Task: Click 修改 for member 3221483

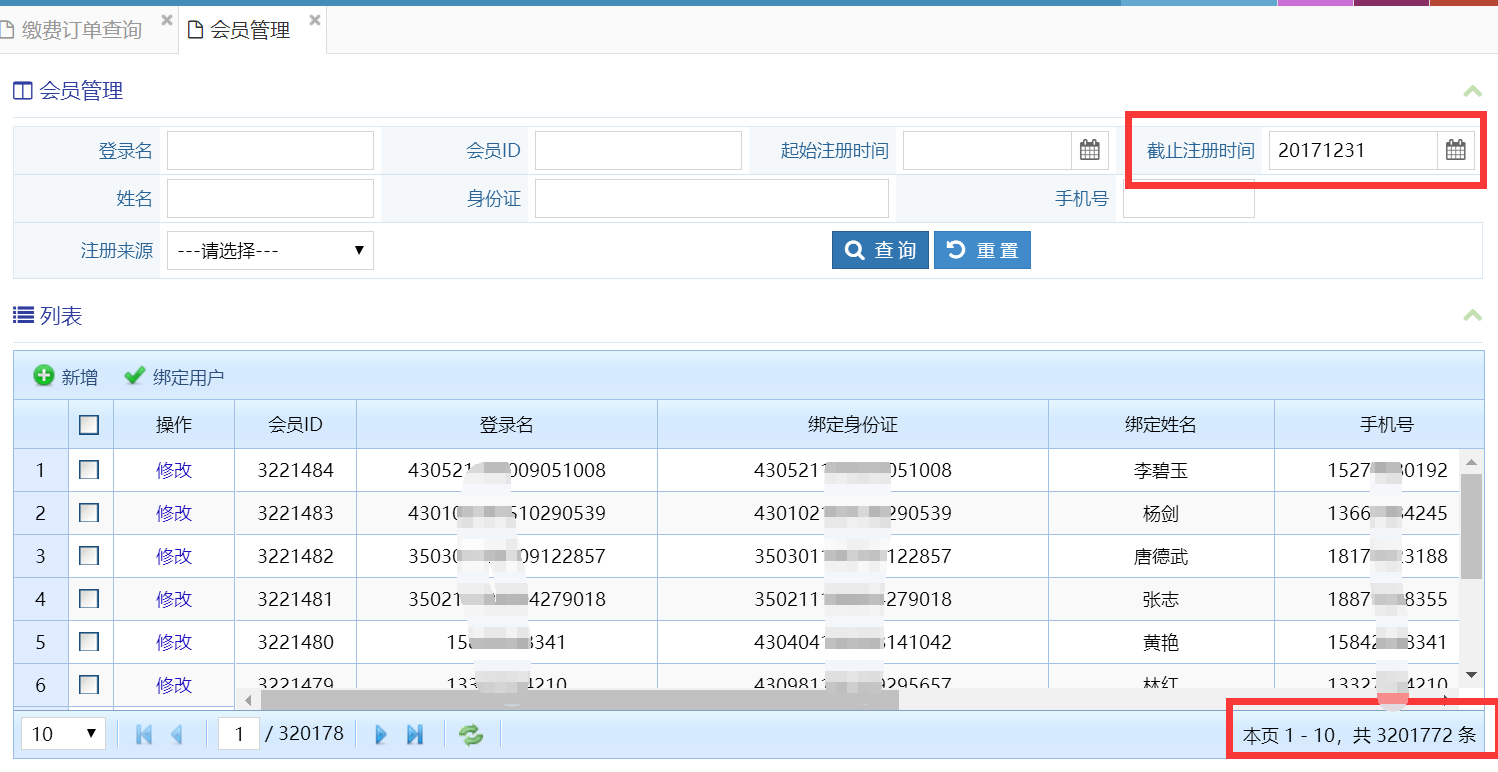Action: pos(174,513)
